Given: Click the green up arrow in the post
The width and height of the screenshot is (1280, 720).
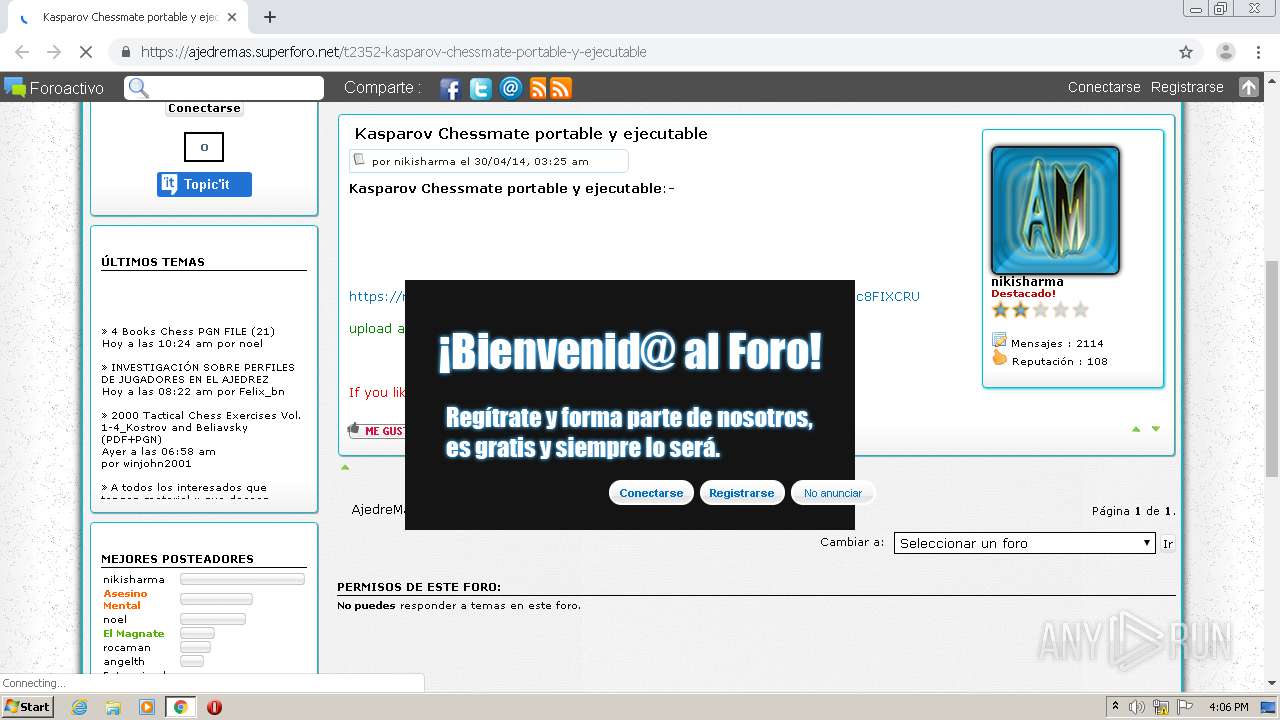Looking at the screenshot, I should click(1136, 429).
